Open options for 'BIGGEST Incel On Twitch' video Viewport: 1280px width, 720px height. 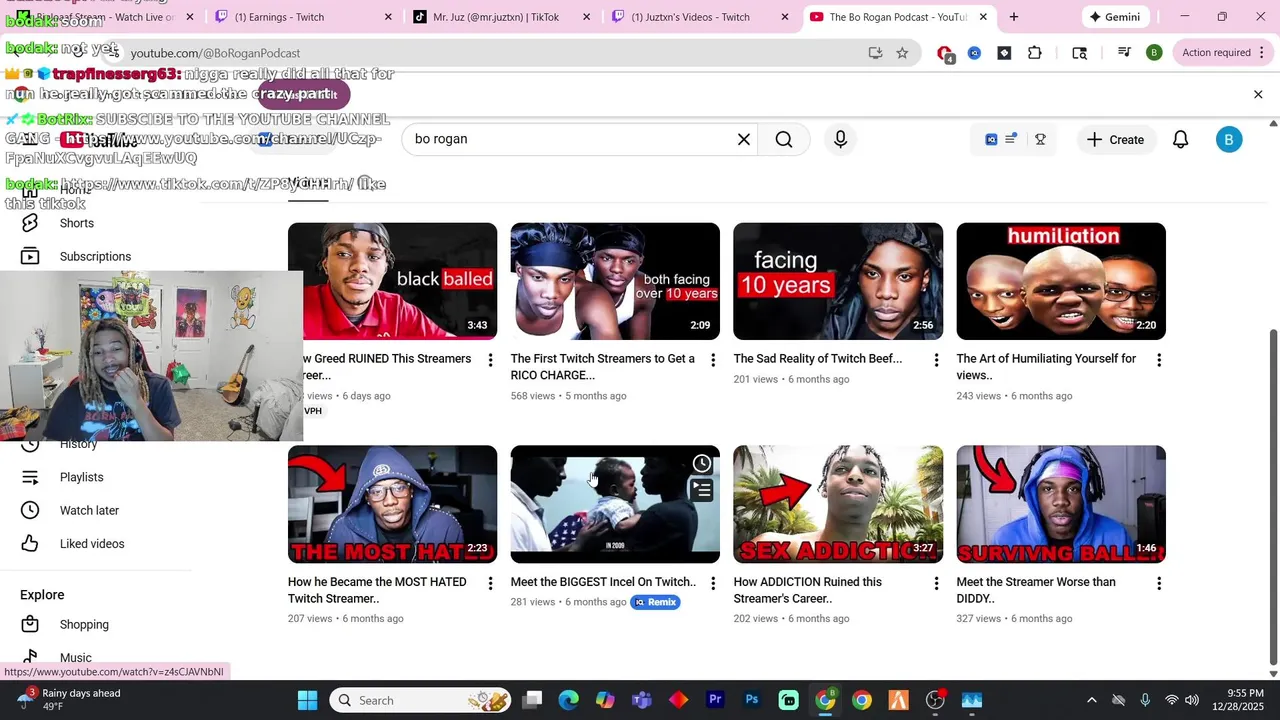pyautogui.click(x=713, y=583)
